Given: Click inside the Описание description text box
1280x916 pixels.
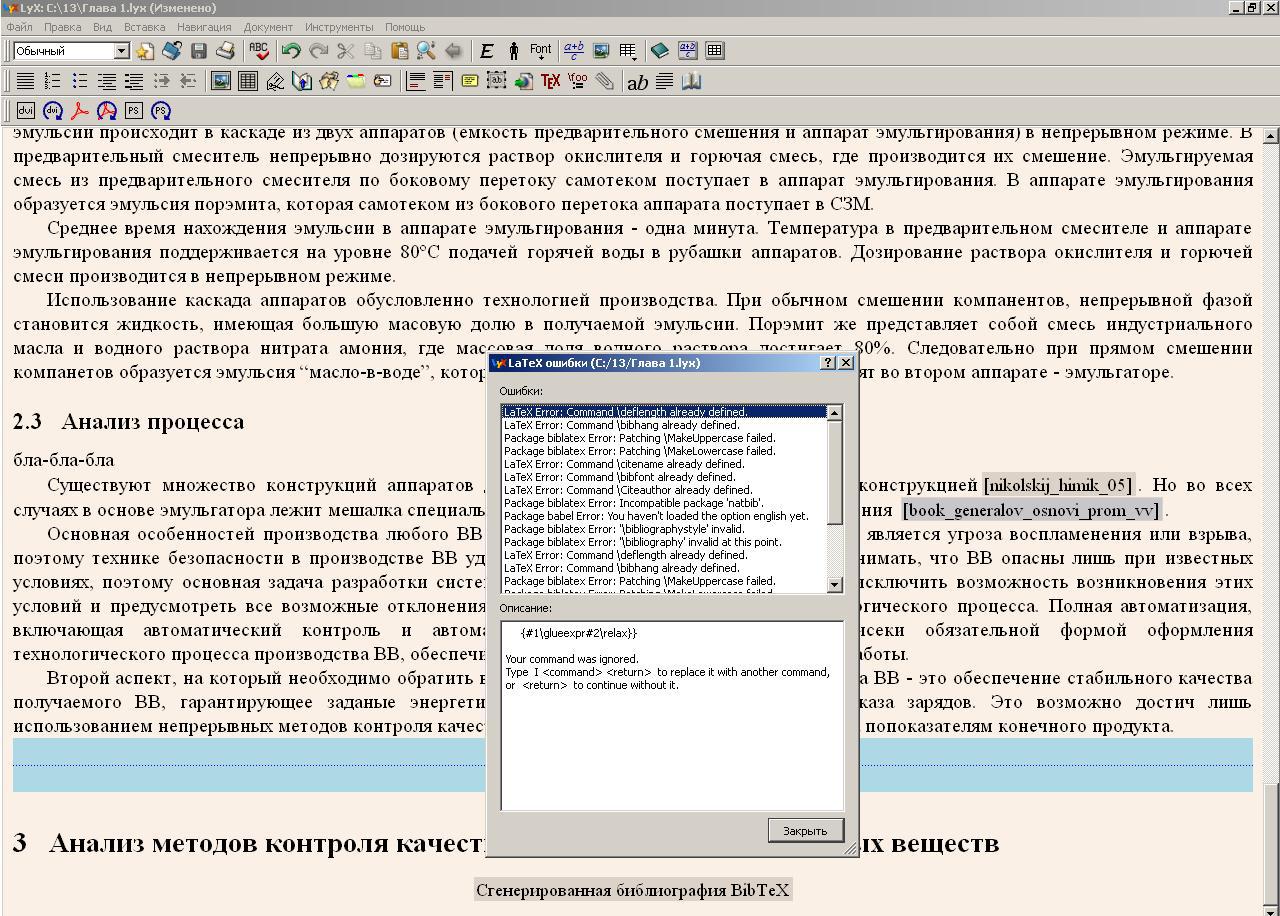Looking at the screenshot, I should tap(672, 715).
